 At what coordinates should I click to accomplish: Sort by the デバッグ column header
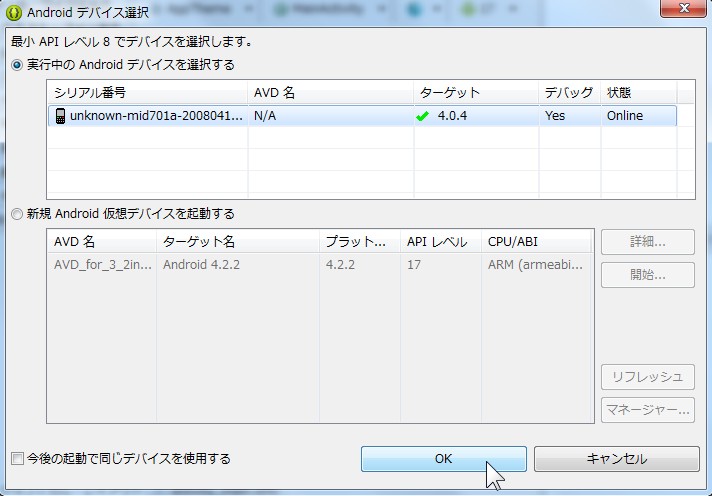(570, 93)
